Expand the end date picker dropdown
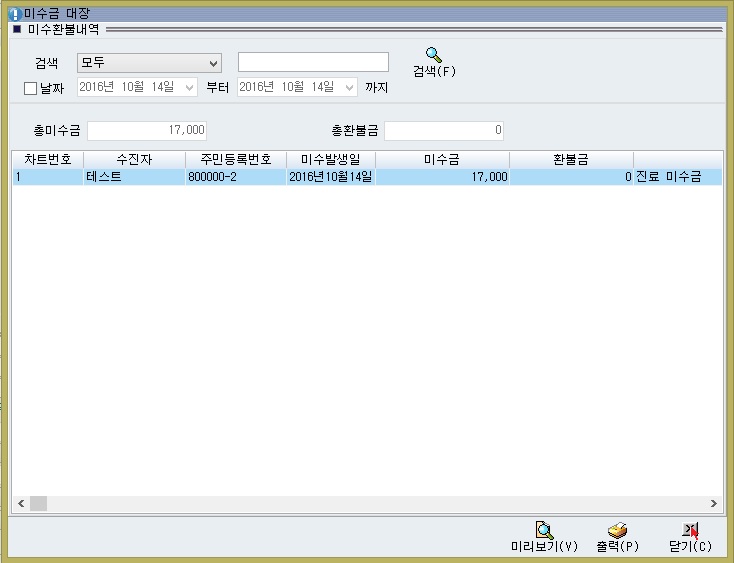 coord(349,88)
